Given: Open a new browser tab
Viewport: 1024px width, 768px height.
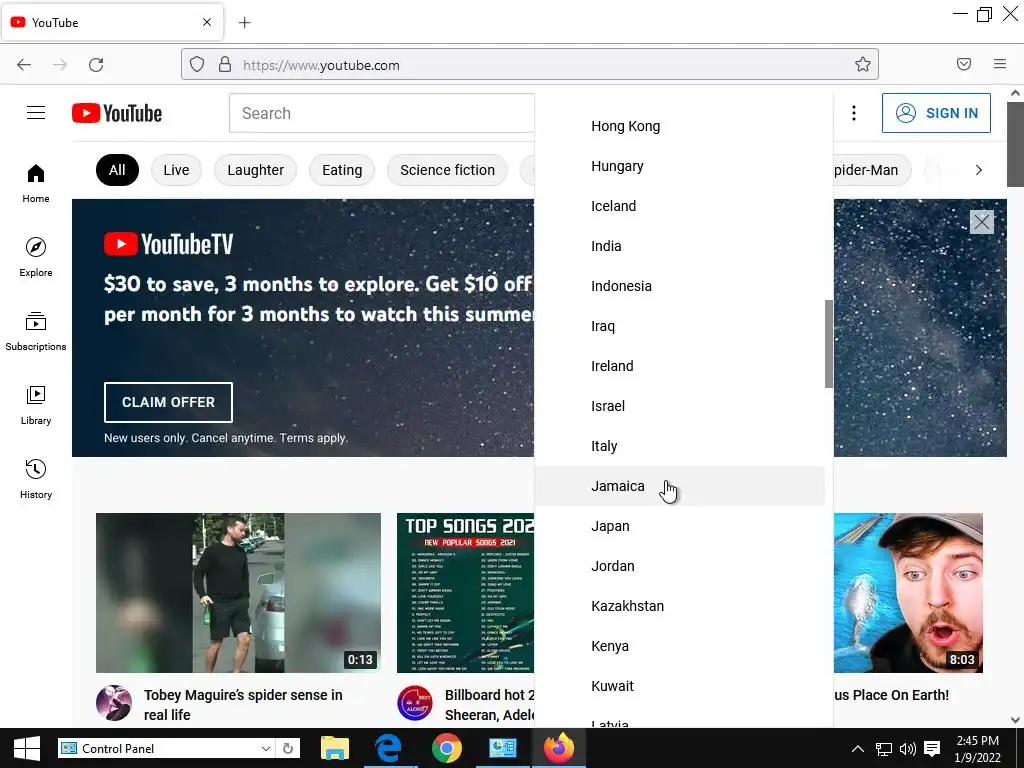Looking at the screenshot, I should click(244, 23).
